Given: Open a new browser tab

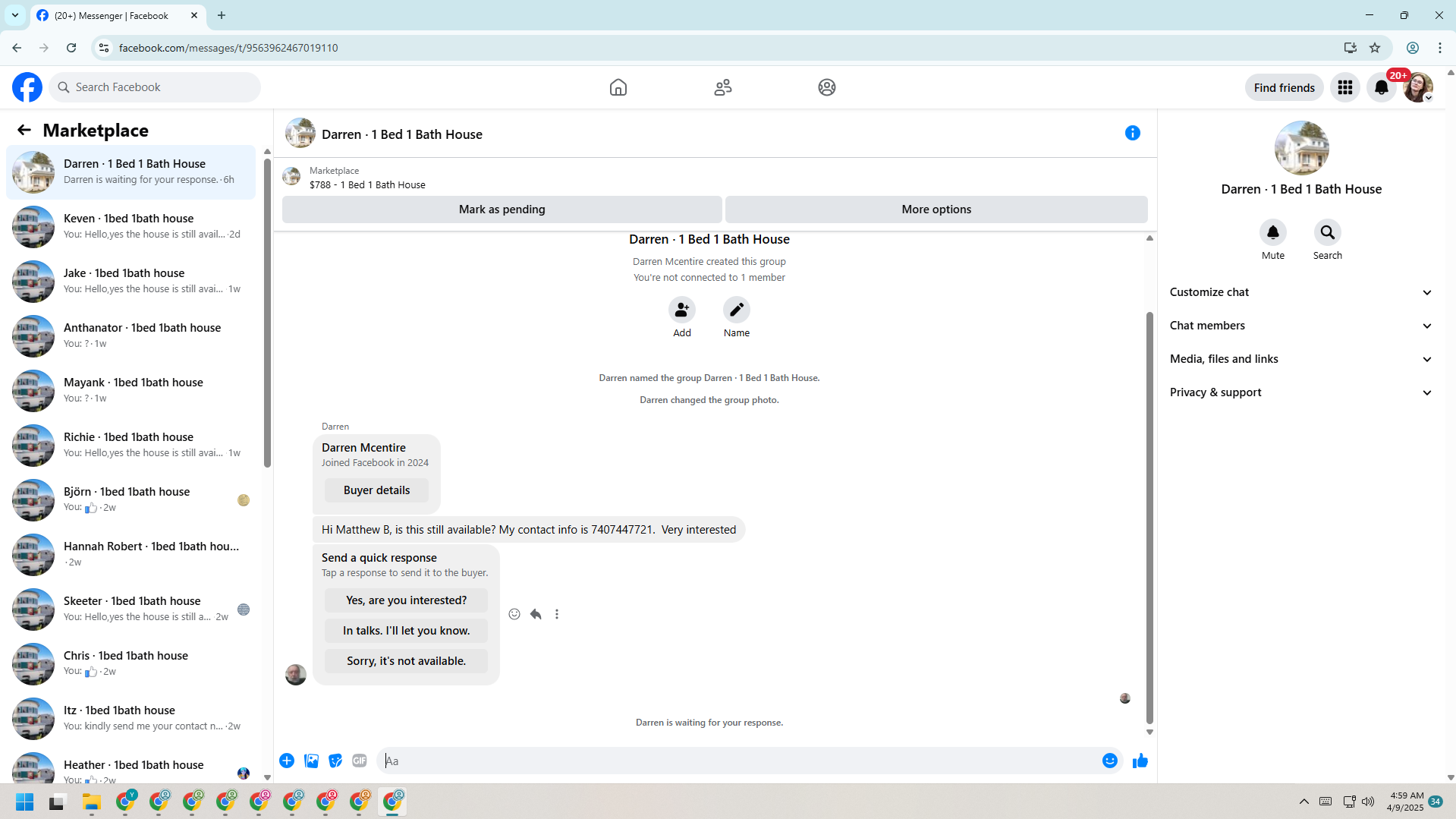Looking at the screenshot, I should pos(222,15).
